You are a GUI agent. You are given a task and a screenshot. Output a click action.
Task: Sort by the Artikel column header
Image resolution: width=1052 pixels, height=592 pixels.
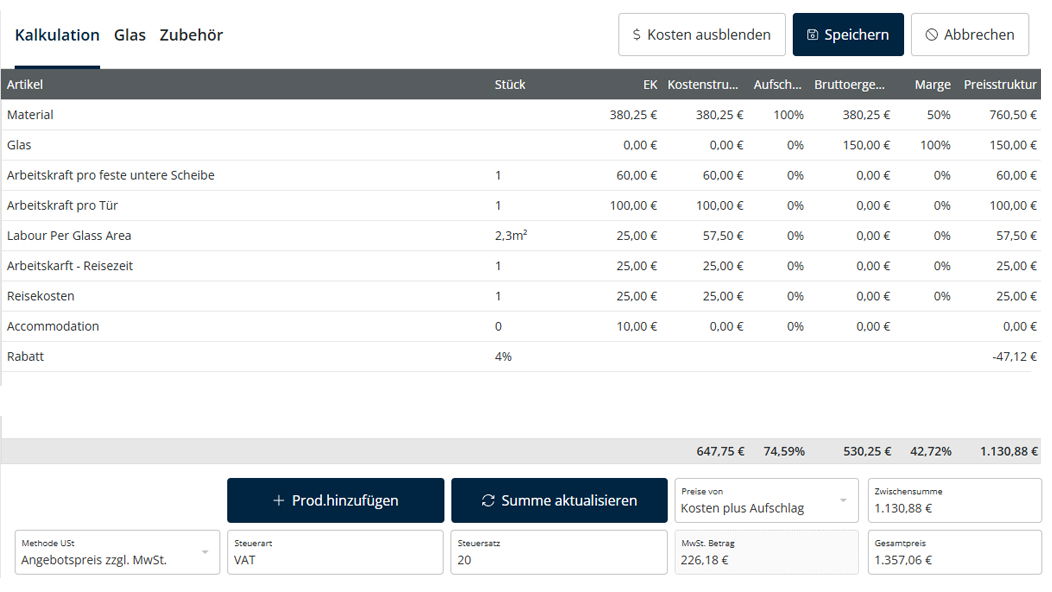tap(25, 85)
